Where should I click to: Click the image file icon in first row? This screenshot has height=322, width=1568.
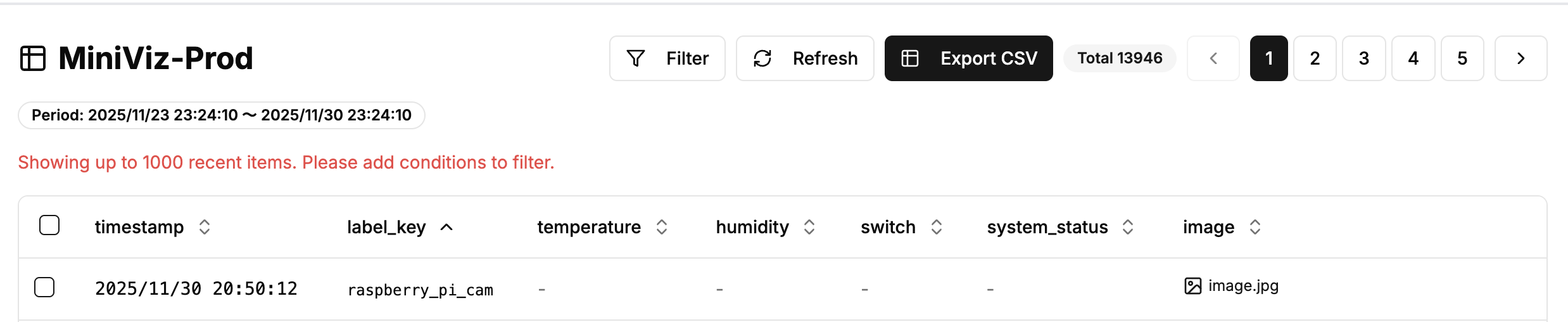pyautogui.click(x=1192, y=286)
